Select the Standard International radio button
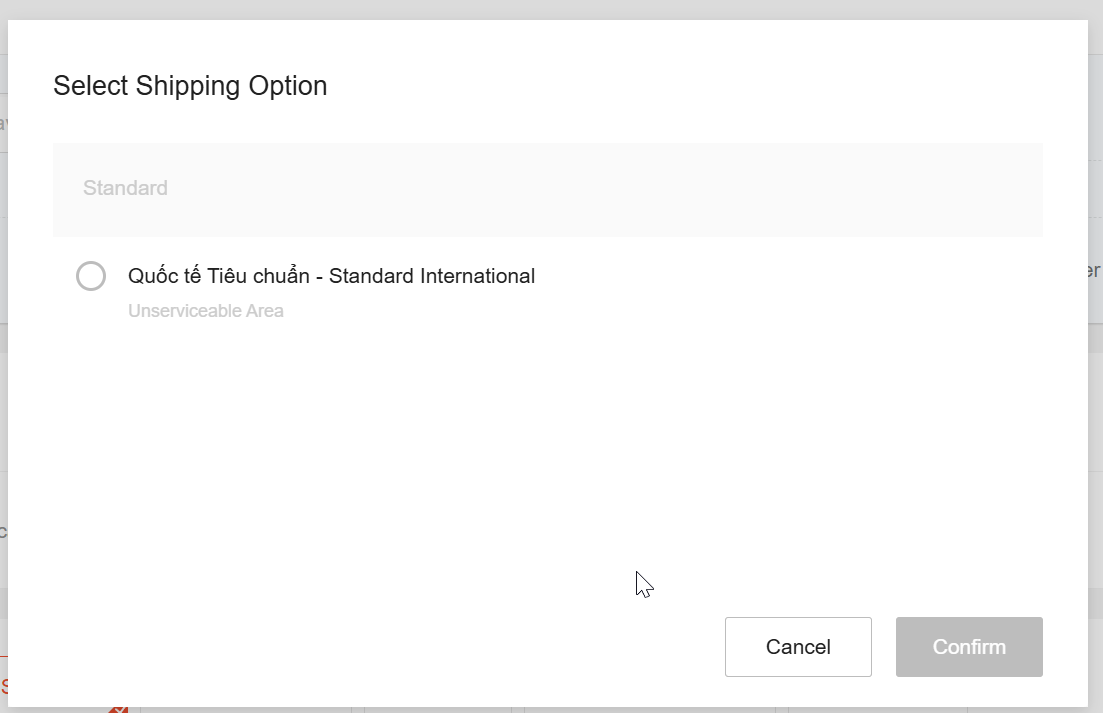Viewport: 1103px width, 713px height. point(91,276)
